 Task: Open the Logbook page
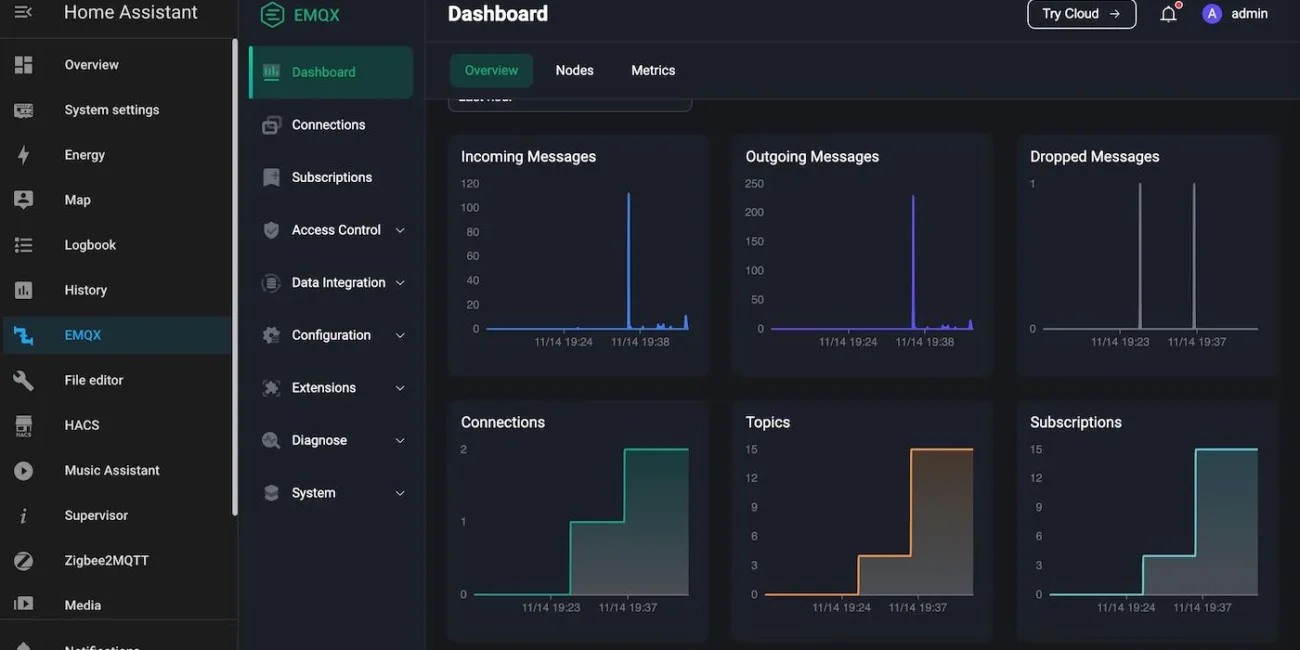(90, 245)
